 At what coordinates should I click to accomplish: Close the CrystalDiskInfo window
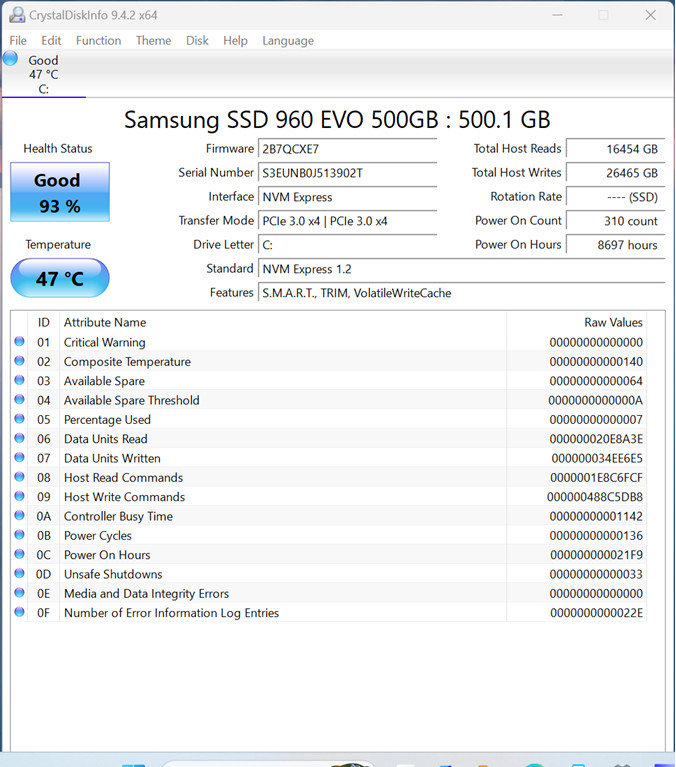click(650, 15)
